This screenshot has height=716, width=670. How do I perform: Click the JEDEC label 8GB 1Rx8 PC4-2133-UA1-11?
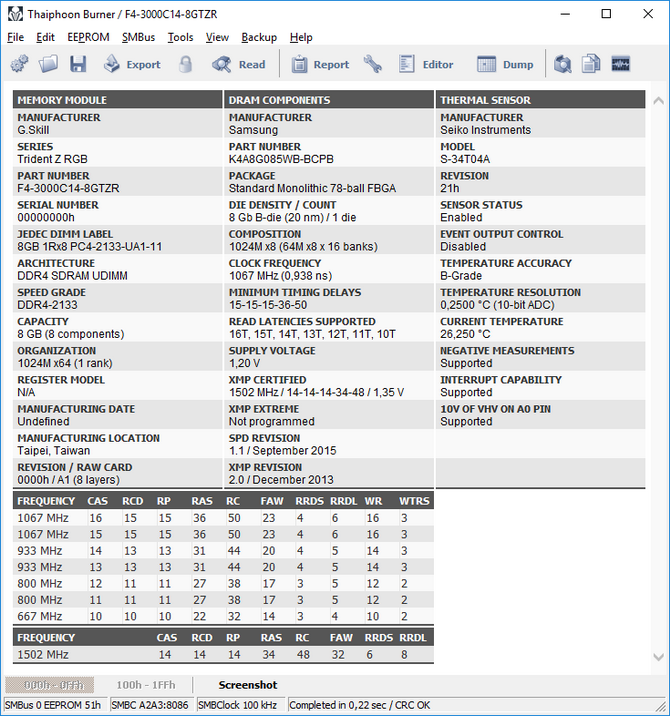(x=90, y=247)
